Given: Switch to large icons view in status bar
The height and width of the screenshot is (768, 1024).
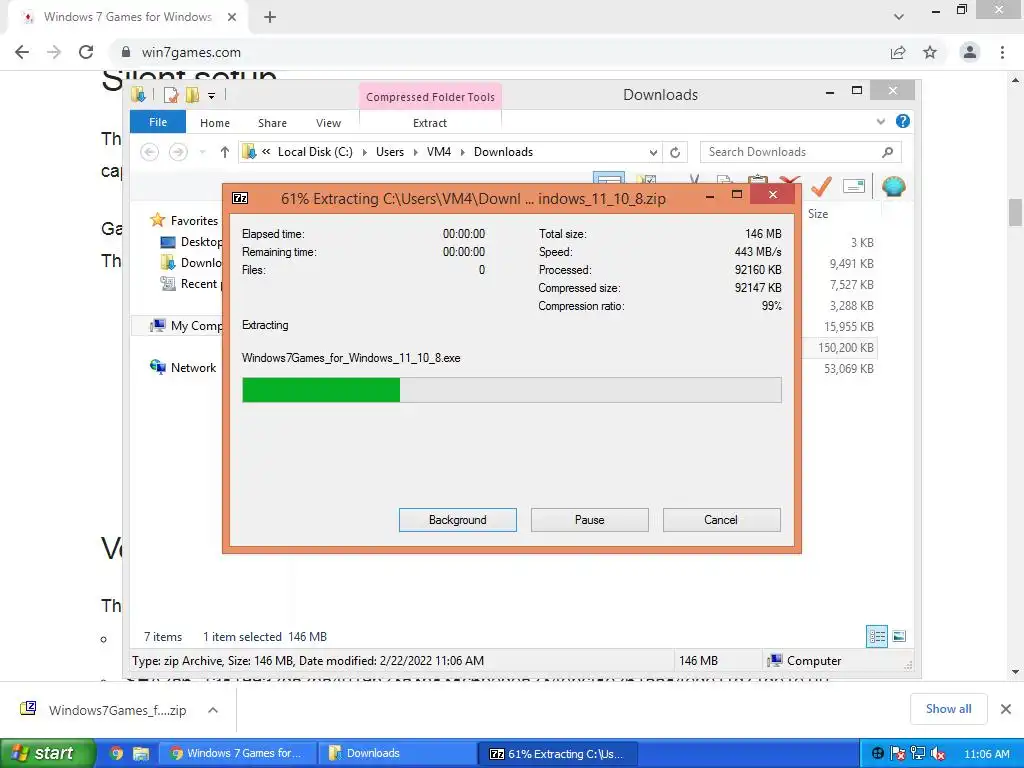Looking at the screenshot, I should 899,636.
